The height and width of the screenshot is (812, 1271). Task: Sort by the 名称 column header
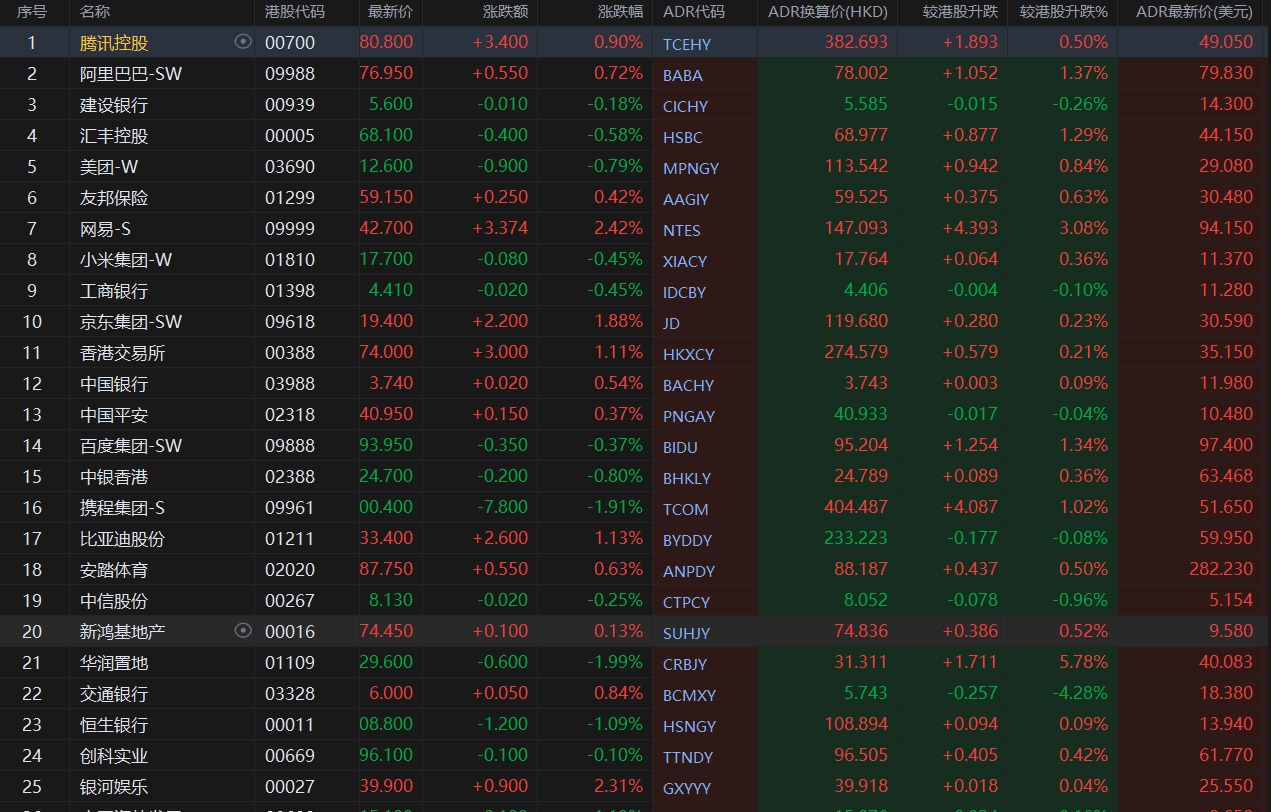click(95, 12)
